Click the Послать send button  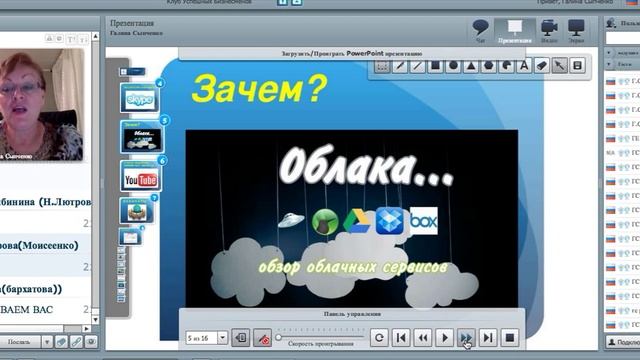(19, 342)
